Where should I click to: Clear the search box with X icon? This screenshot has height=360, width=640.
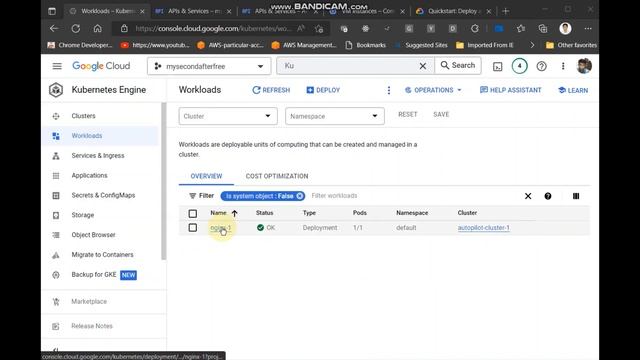click(x=423, y=66)
